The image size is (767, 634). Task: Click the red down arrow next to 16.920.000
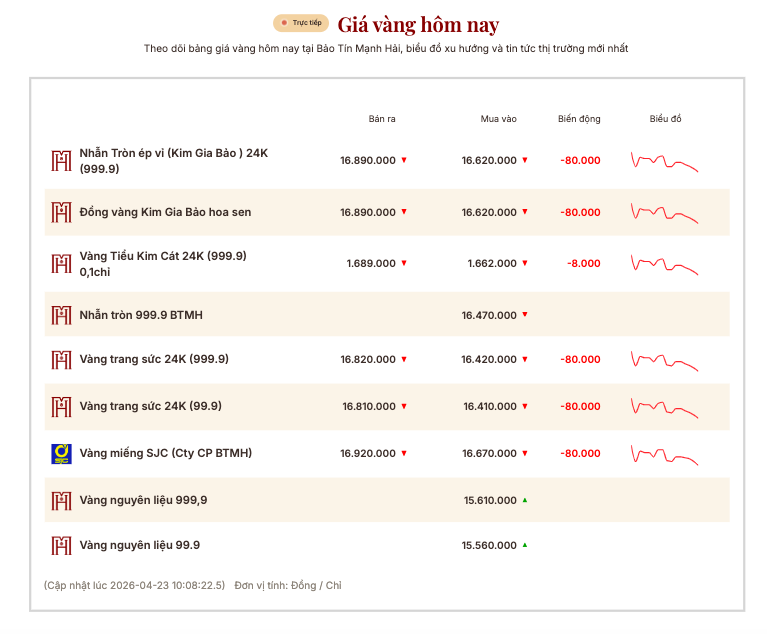coord(404,453)
